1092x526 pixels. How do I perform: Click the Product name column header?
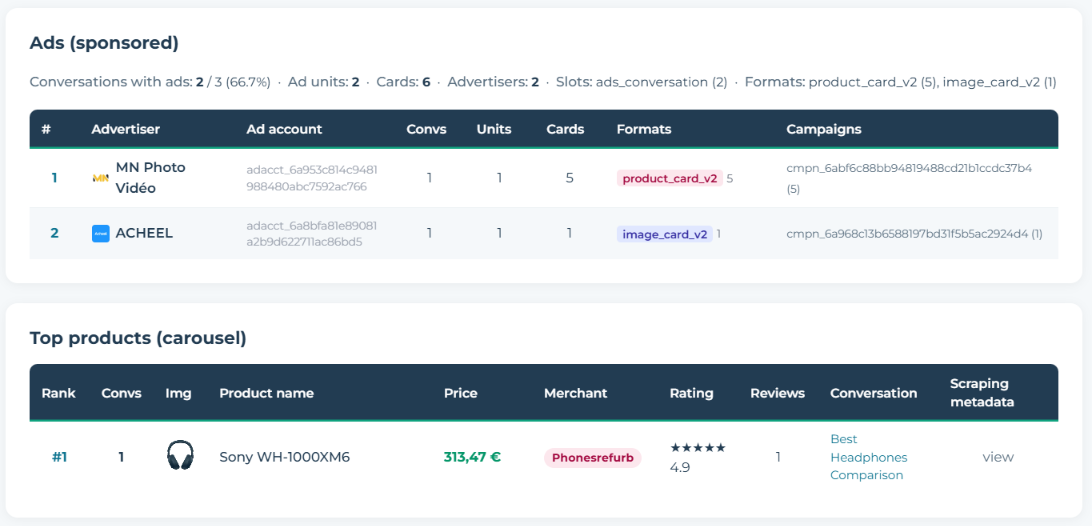pyautogui.click(x=266, y=393)
